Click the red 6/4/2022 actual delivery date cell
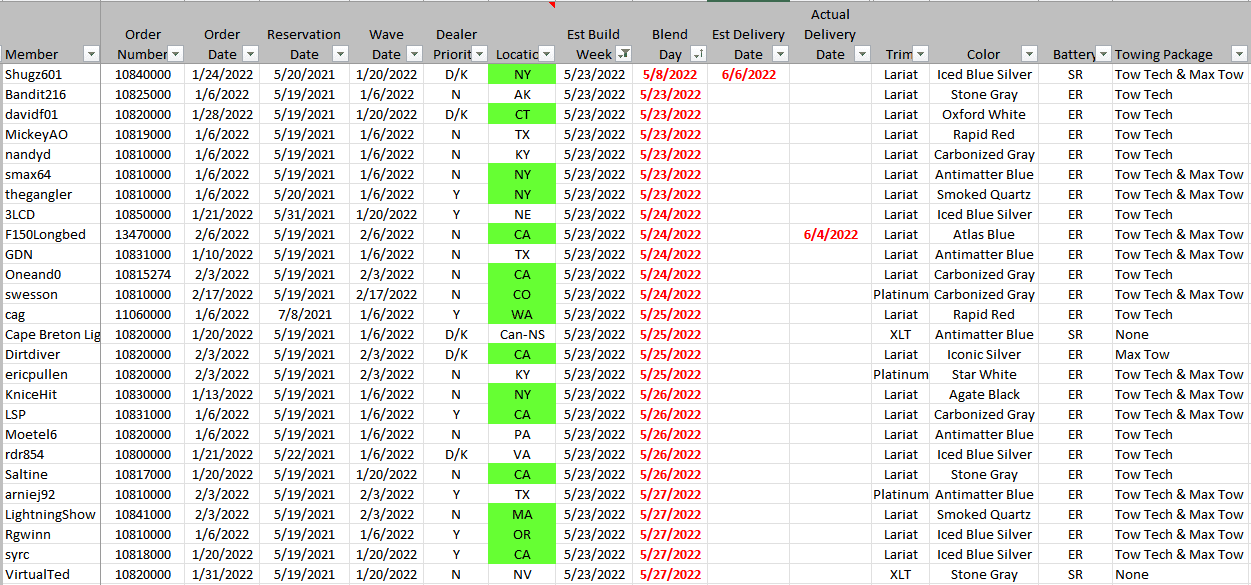The height and width of the screenshot is (585, 1251). (x=830, y=235)
